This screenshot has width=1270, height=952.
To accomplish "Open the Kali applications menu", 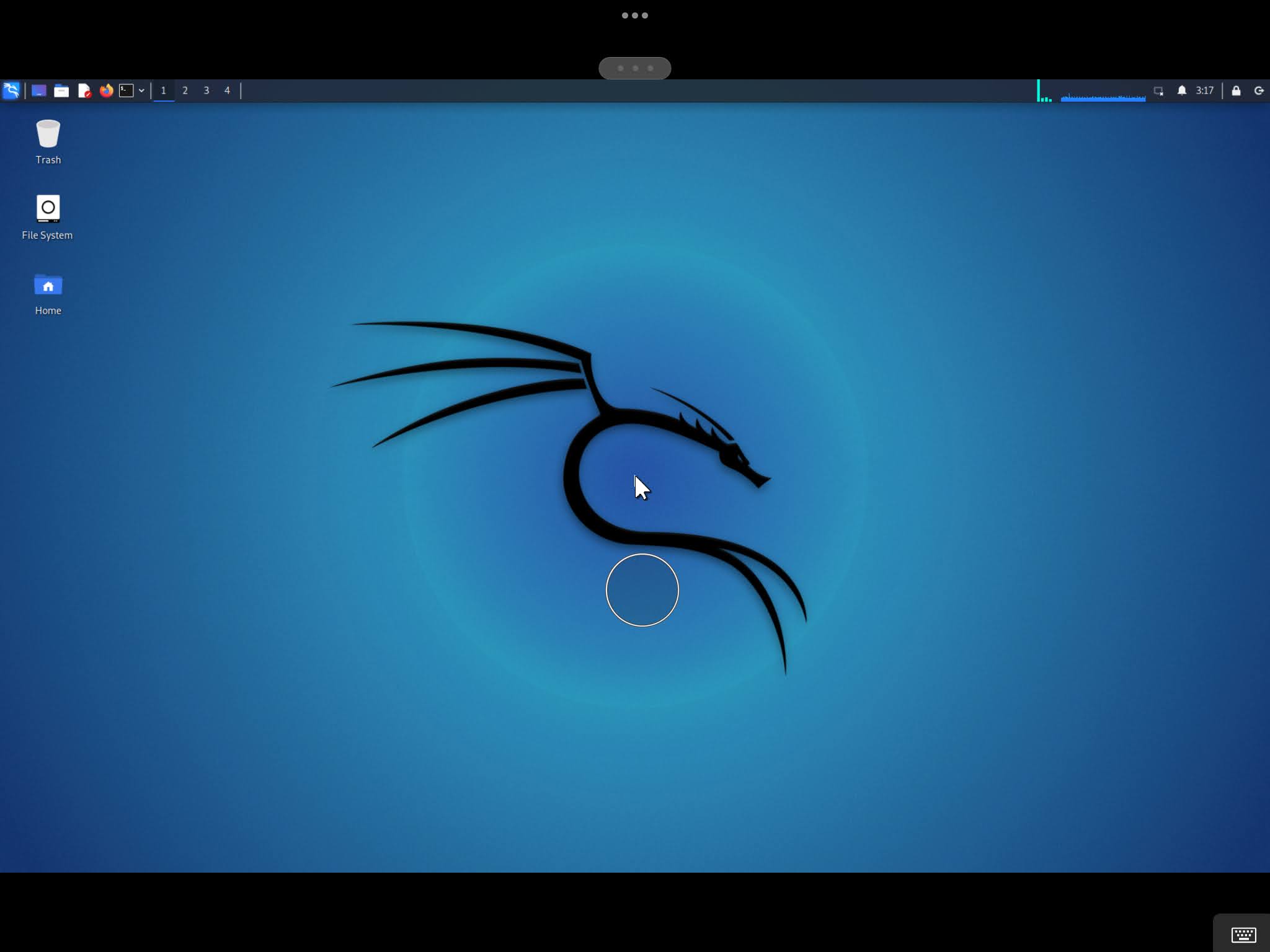I will [11, 90].
